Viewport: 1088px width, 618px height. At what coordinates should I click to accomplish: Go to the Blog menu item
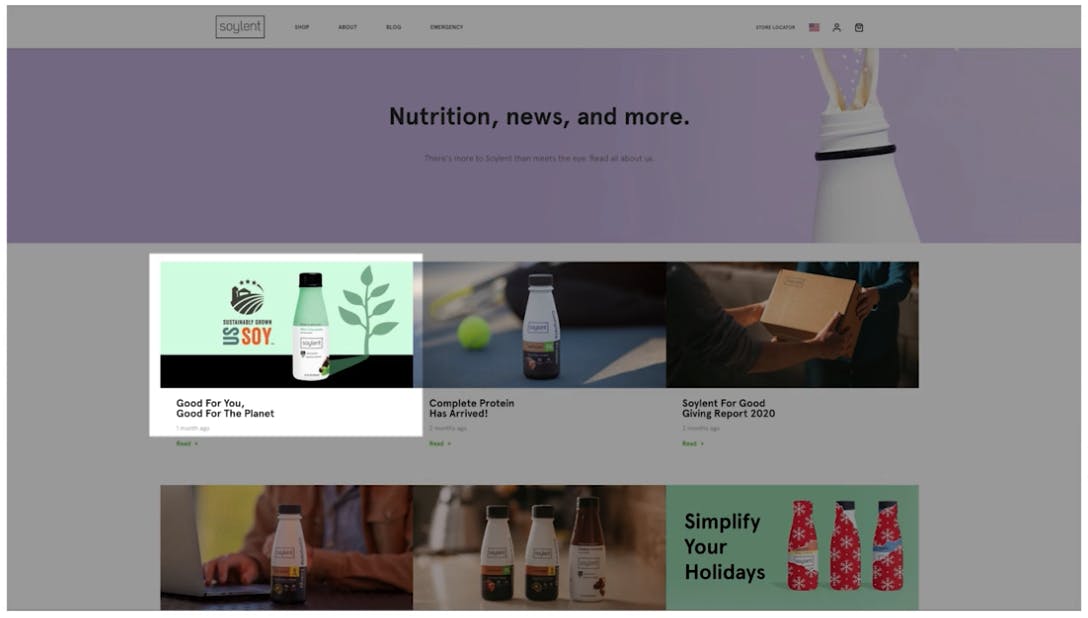pyautogui.click(x=393, y=27)
